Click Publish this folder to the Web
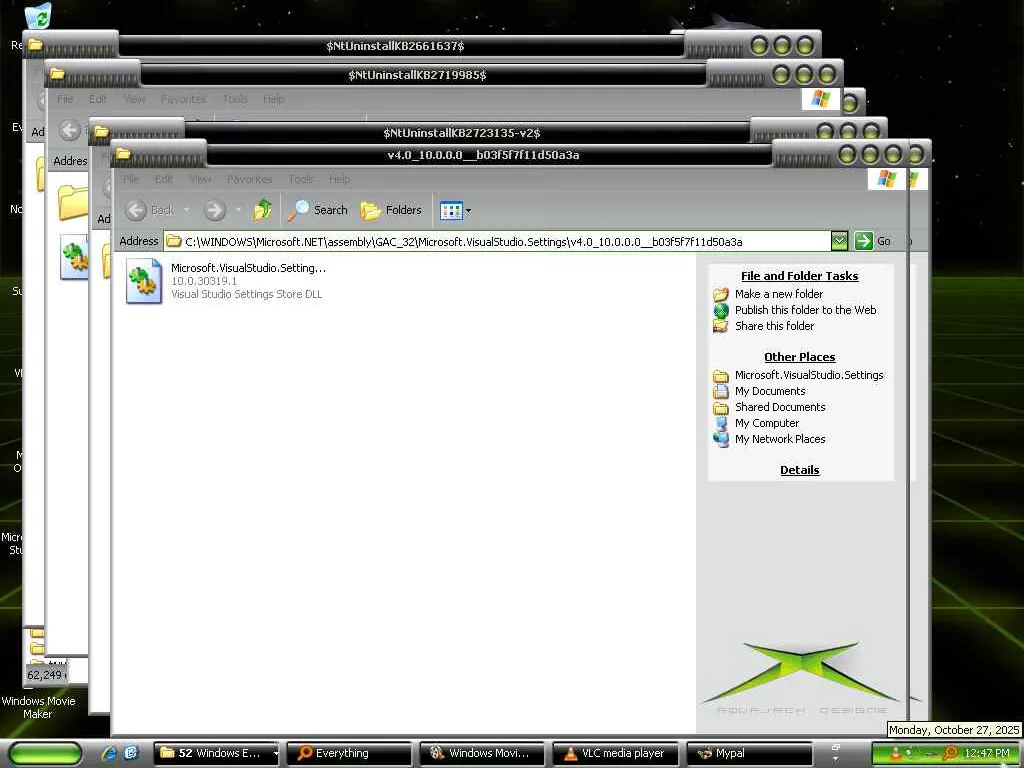 pyautogui.click(x=805, y=310)
